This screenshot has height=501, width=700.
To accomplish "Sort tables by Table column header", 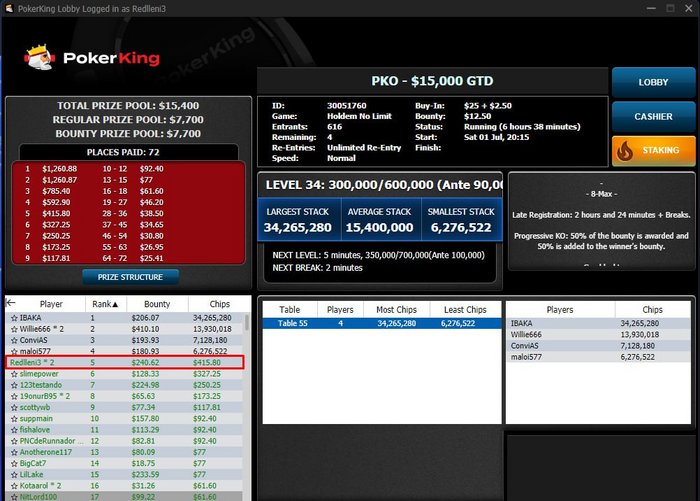I will [290, 310].
